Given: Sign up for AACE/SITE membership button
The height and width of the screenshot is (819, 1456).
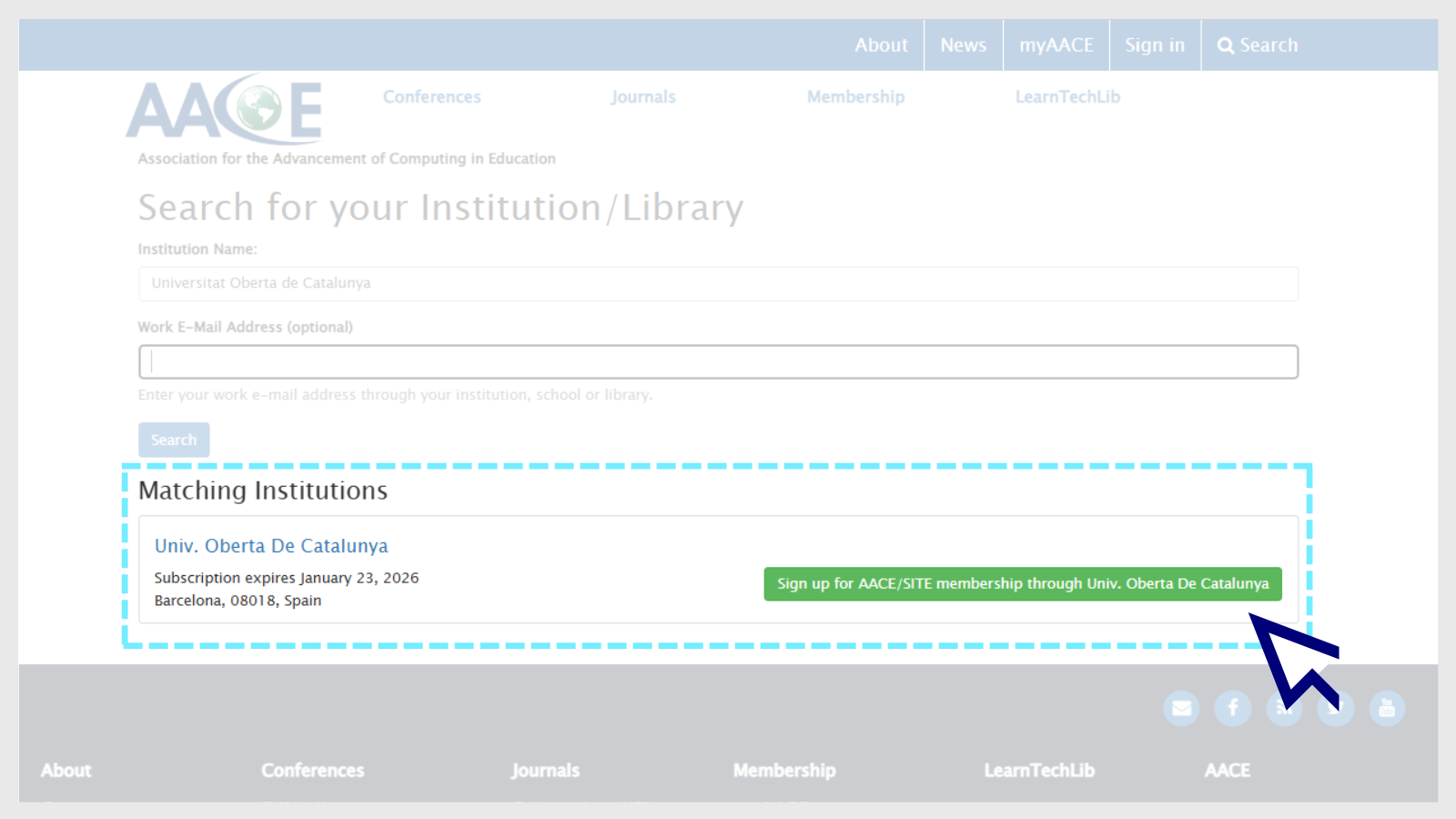Looking at the screenshot, I should [1023, 583].
